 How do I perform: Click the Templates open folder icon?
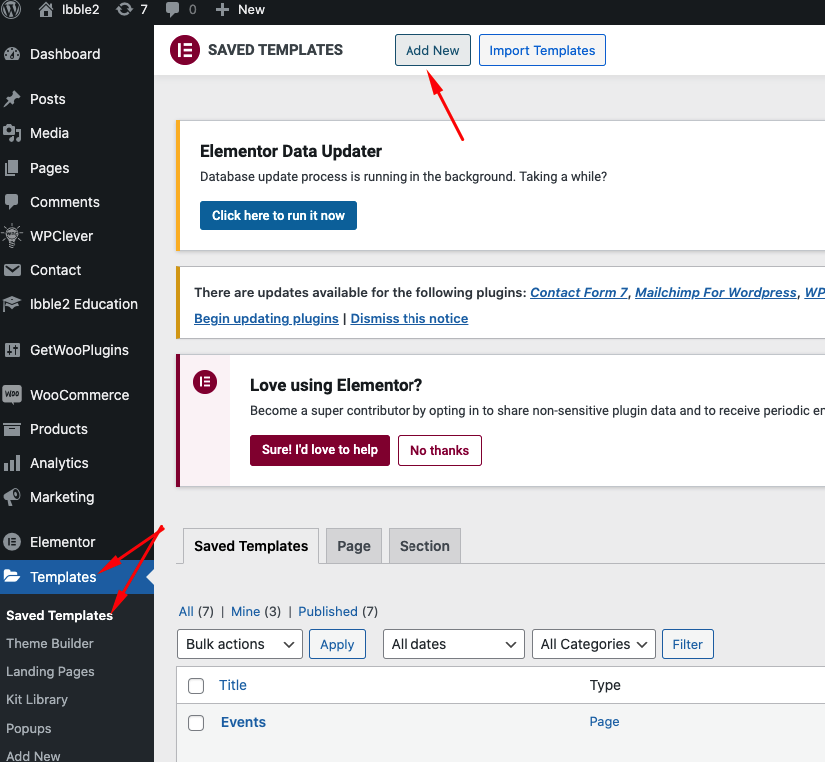[x=12, y=576]
